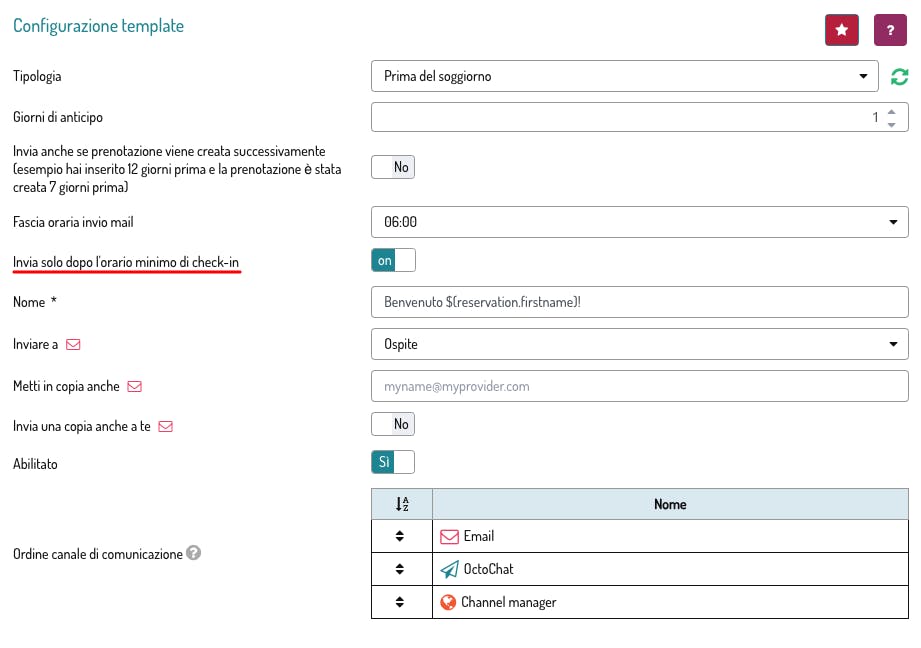Open the Inviare a dropdown
921x648 pixels.
639,344
